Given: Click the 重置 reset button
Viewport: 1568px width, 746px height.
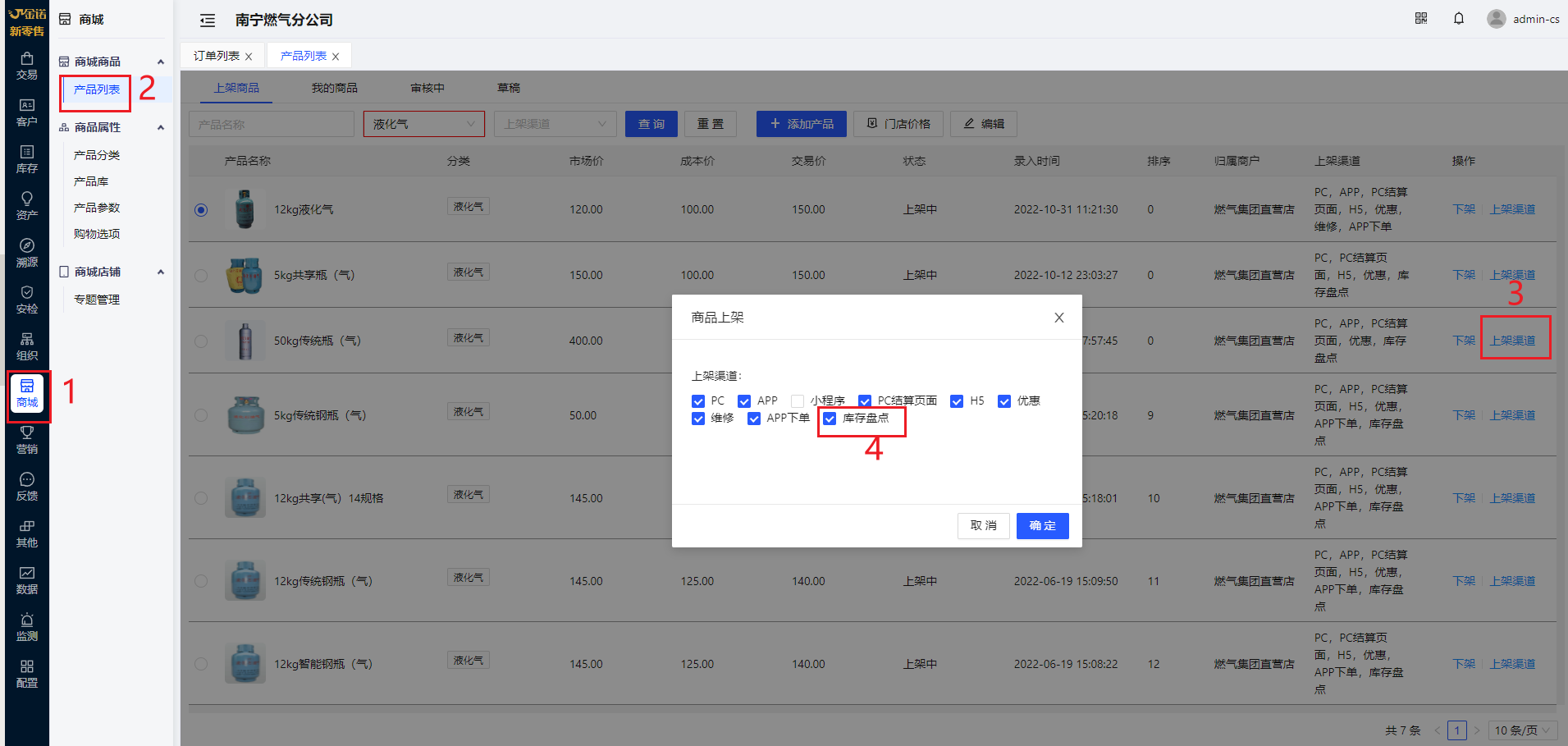Looking at the screenshot, I should (711, 124).
